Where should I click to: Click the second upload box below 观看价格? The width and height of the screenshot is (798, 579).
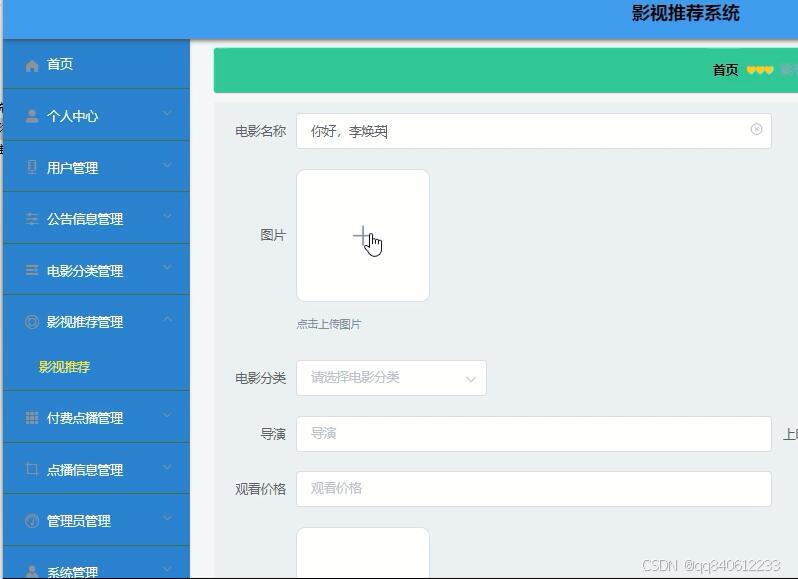tap(363, 553)
